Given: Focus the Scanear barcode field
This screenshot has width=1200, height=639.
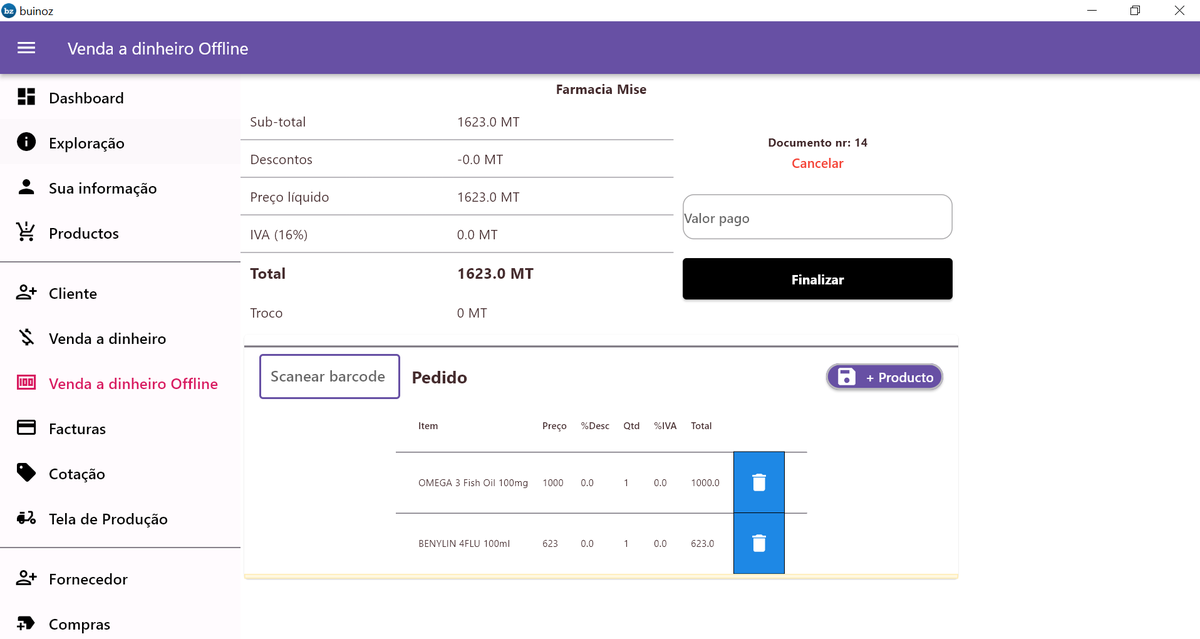Looking at the screenshot, I should pos(329,376).
